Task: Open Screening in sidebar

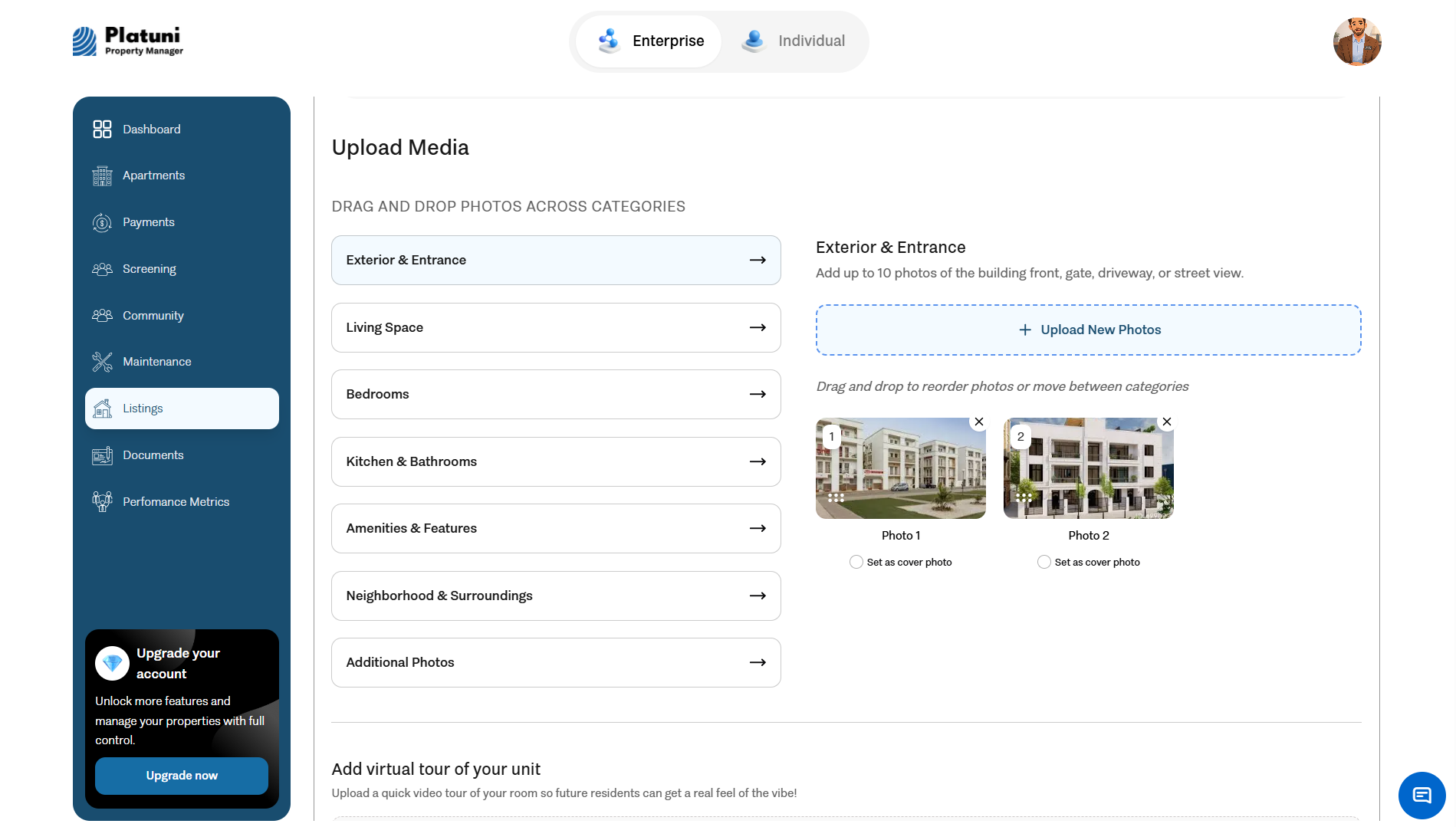Action: [x=182, y=269]
